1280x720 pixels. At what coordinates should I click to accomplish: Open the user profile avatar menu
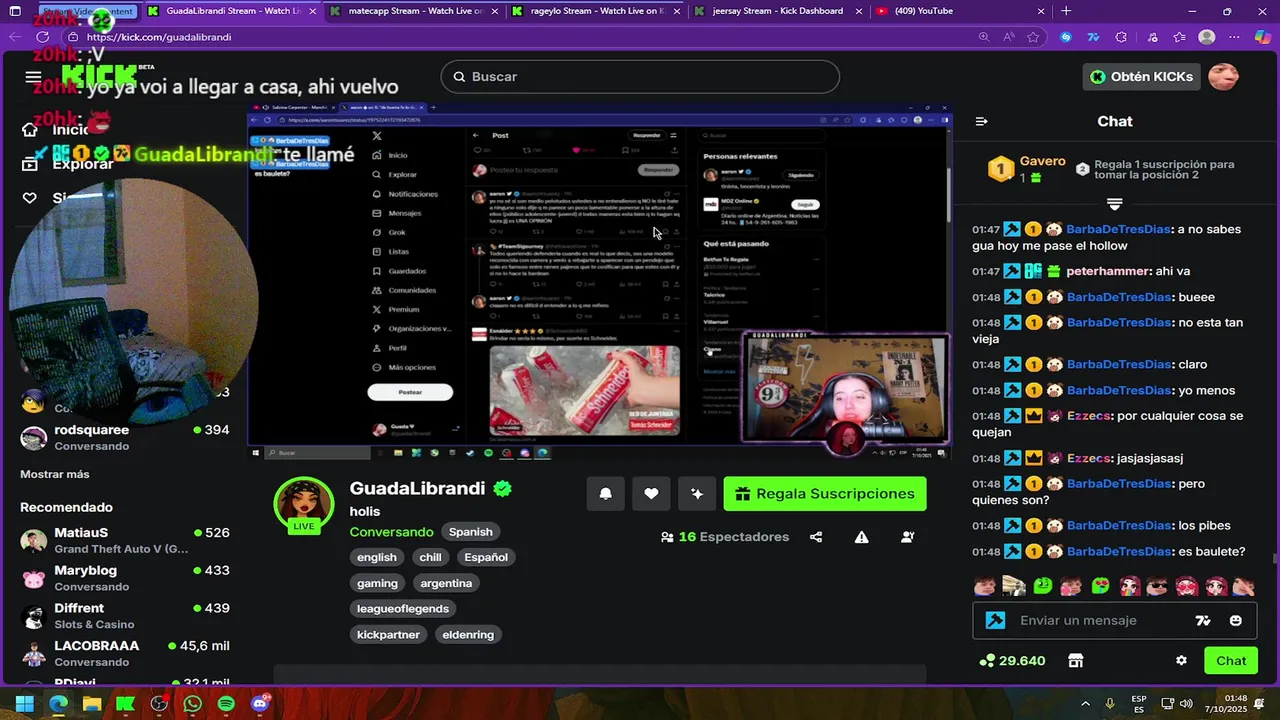pyautogui.click(x=1224, y=77)
